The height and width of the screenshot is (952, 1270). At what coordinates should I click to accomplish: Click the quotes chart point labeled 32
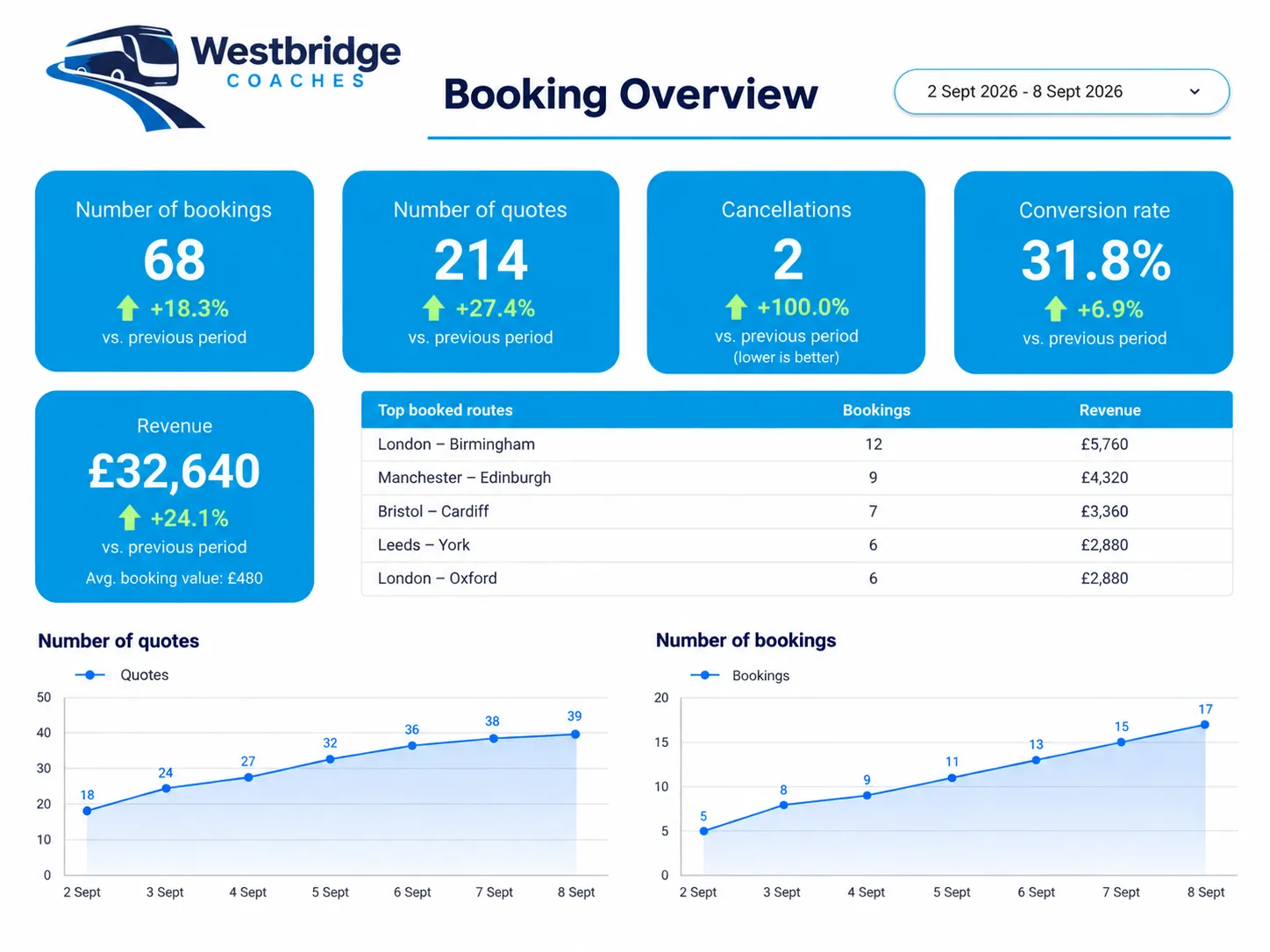tap(330, 759)
